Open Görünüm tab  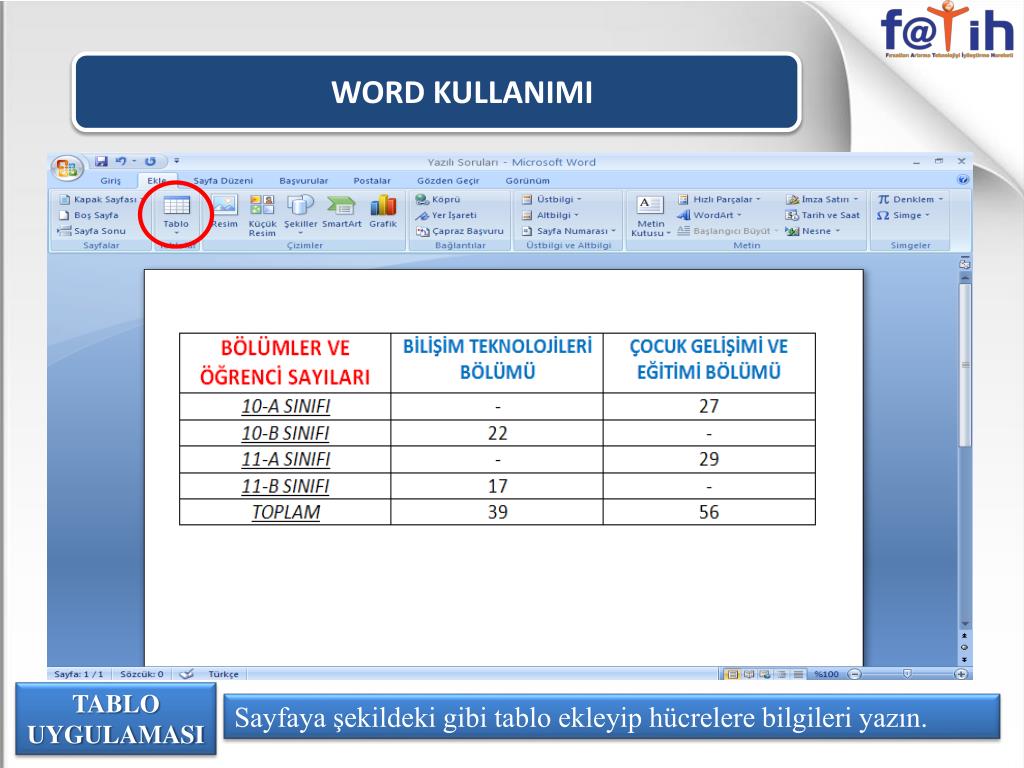527,181
